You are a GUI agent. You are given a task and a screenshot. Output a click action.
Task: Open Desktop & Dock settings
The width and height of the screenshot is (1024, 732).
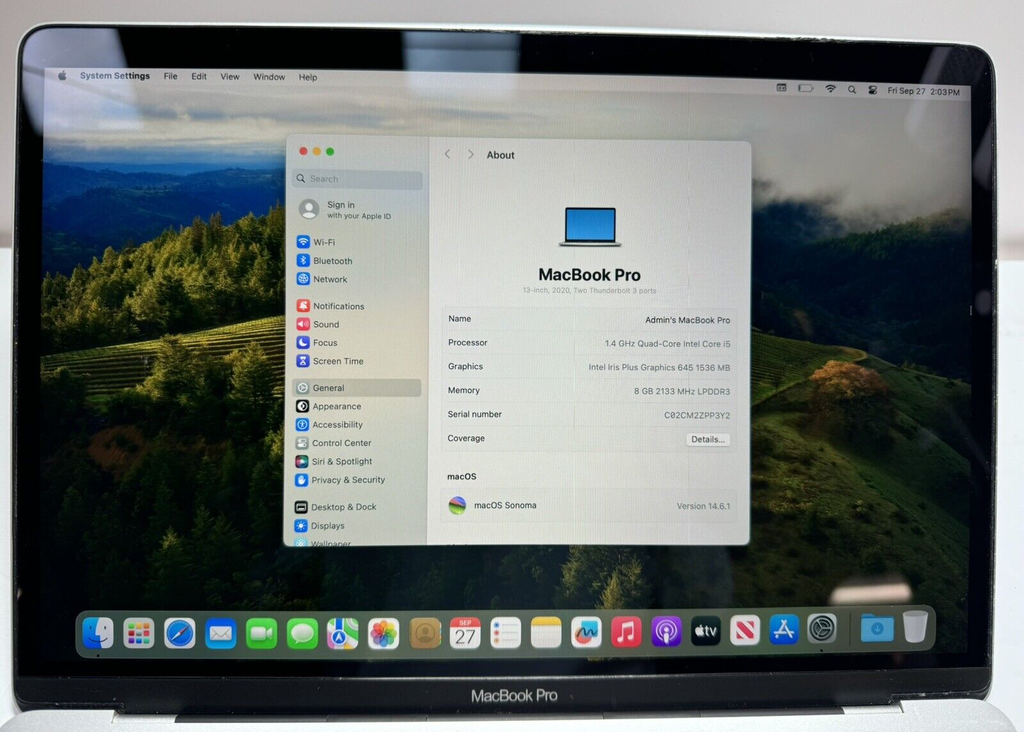[335, 507]
